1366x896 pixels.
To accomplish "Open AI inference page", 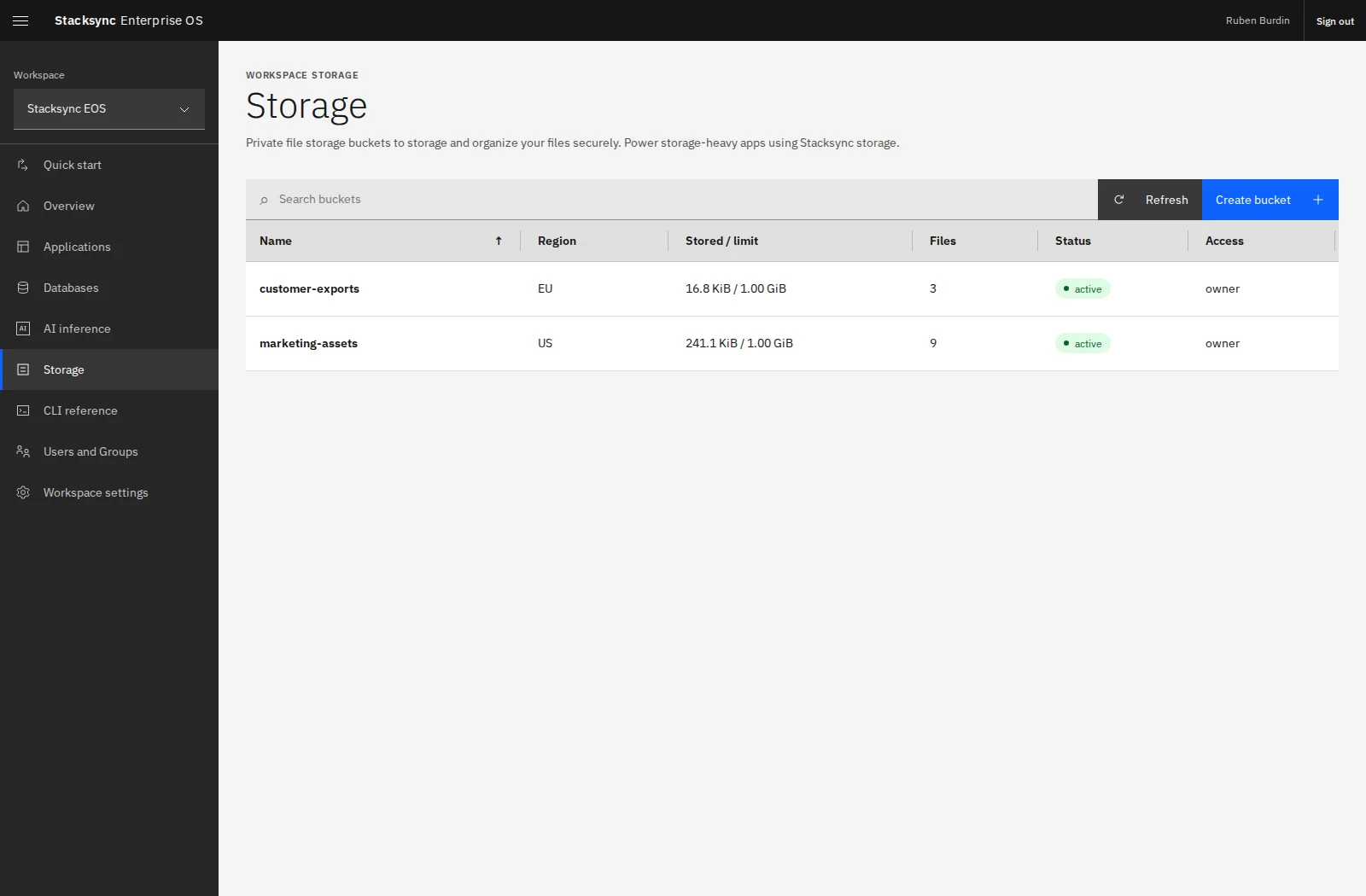I will click(x=109, y=329).
